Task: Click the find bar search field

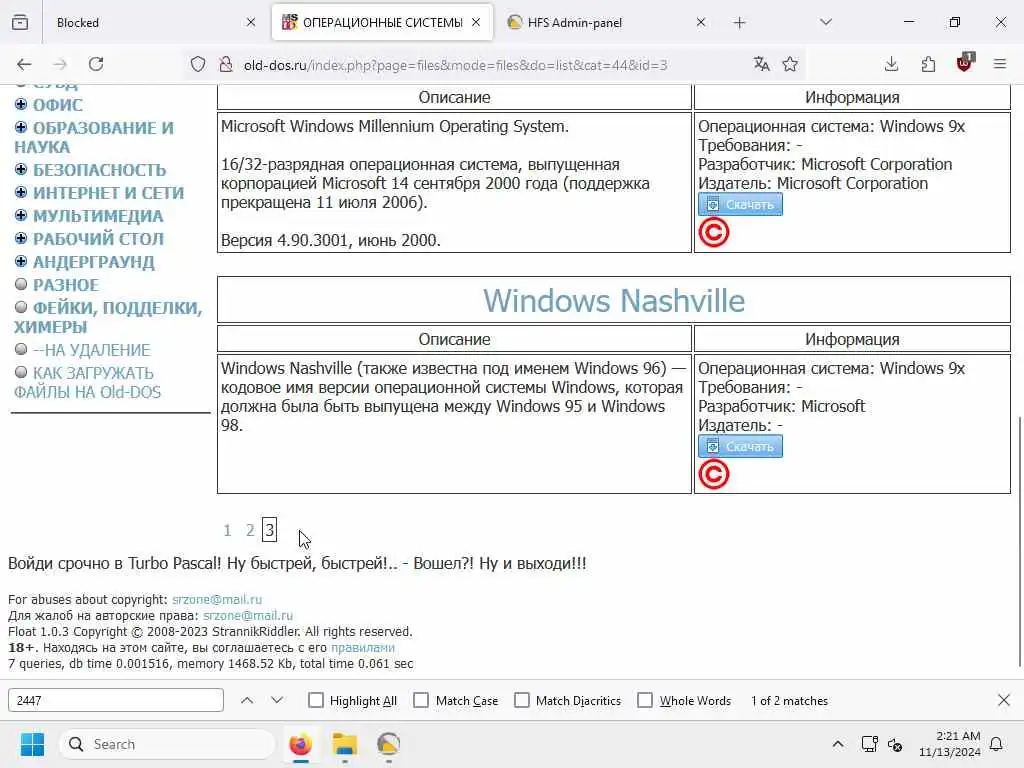Action: click(x=116, y=700)
